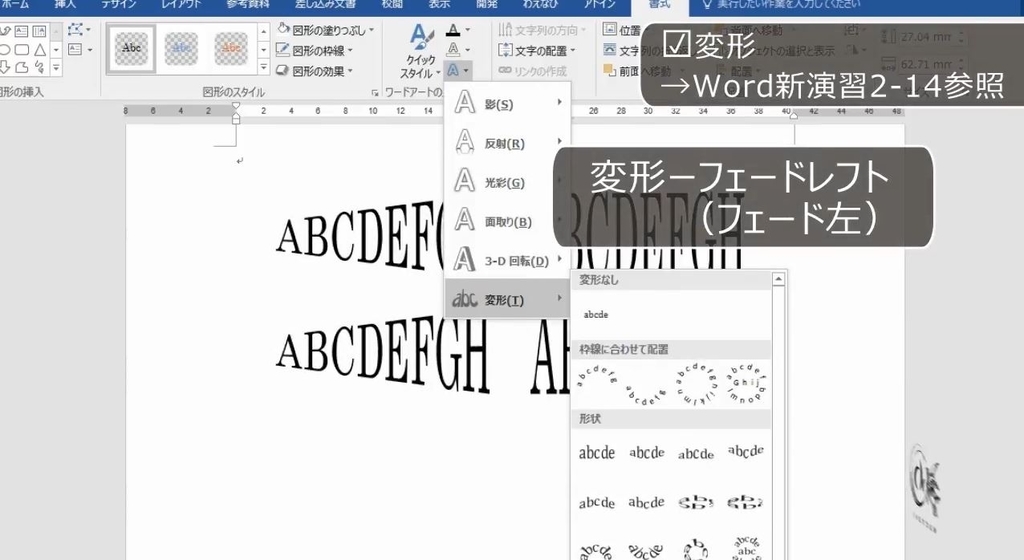Image resolution: width=1024 pixels, height=560 pixels.
Task: Apply the text outline A icon
Action: click(453, 50)
